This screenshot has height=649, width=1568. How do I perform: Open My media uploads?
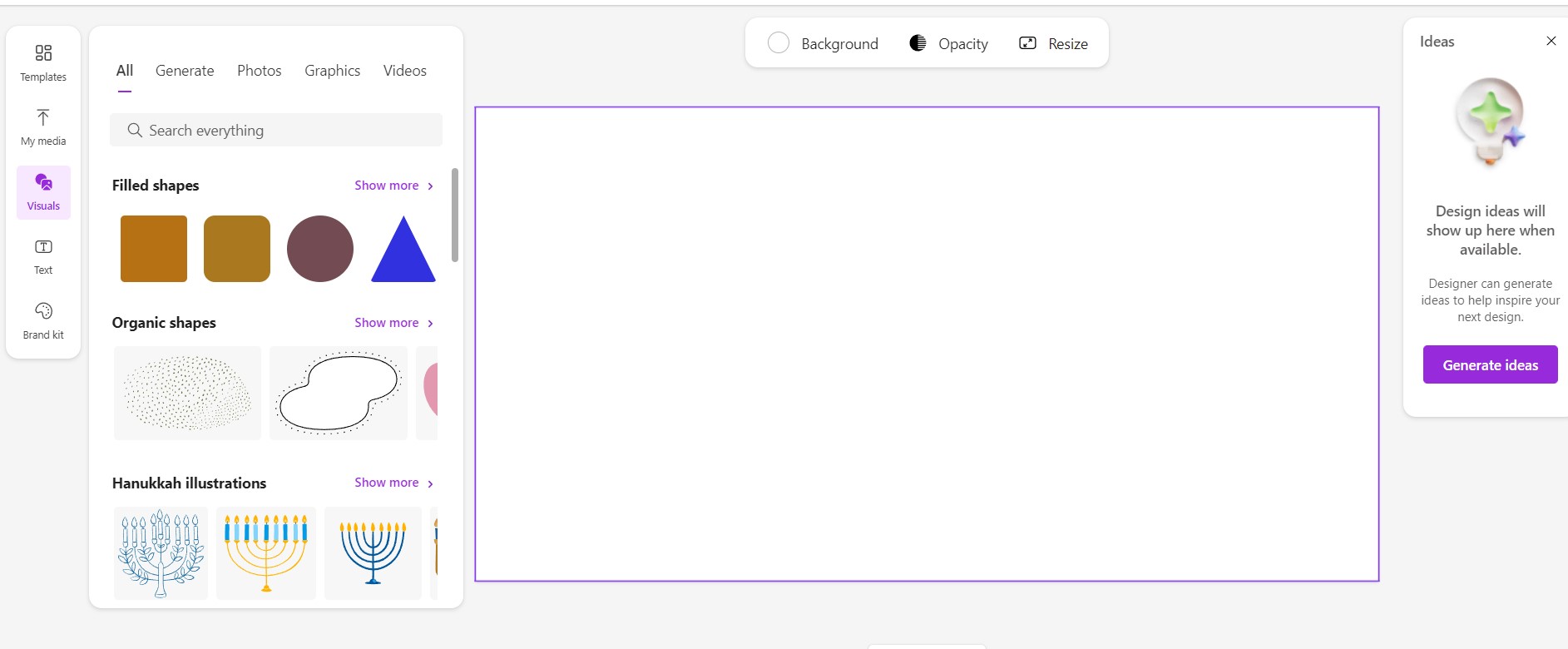(43, 127)
